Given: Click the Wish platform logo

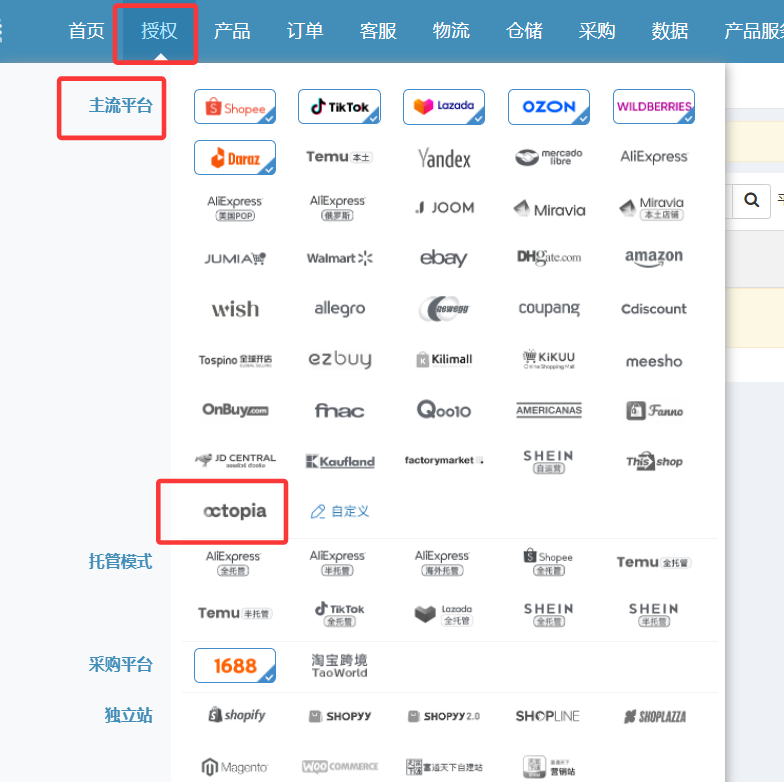Looking at the screenshot, I should pyautogui.click(x=235, y=309).
